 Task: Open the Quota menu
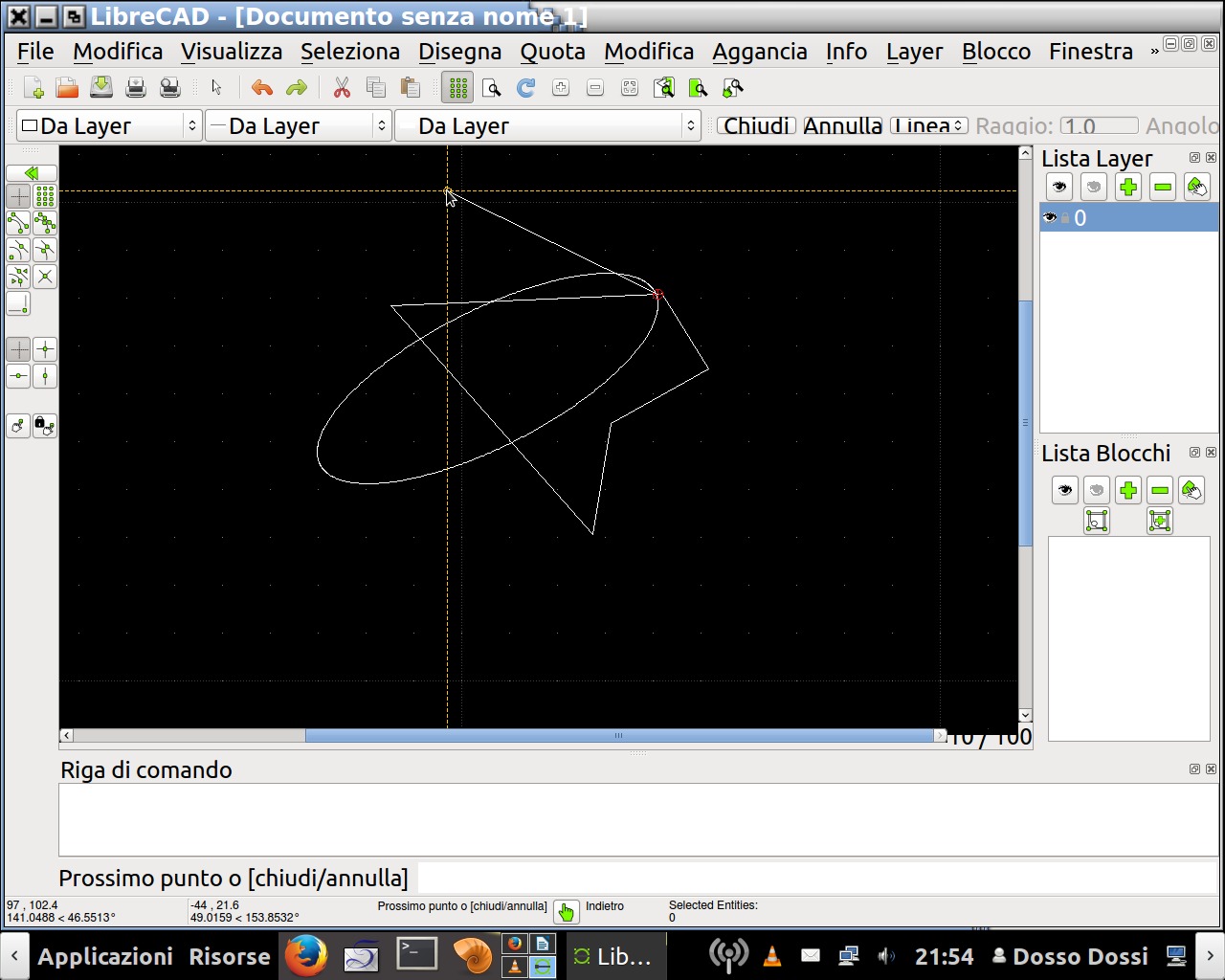pyautogui.click(x=552, y=52)
